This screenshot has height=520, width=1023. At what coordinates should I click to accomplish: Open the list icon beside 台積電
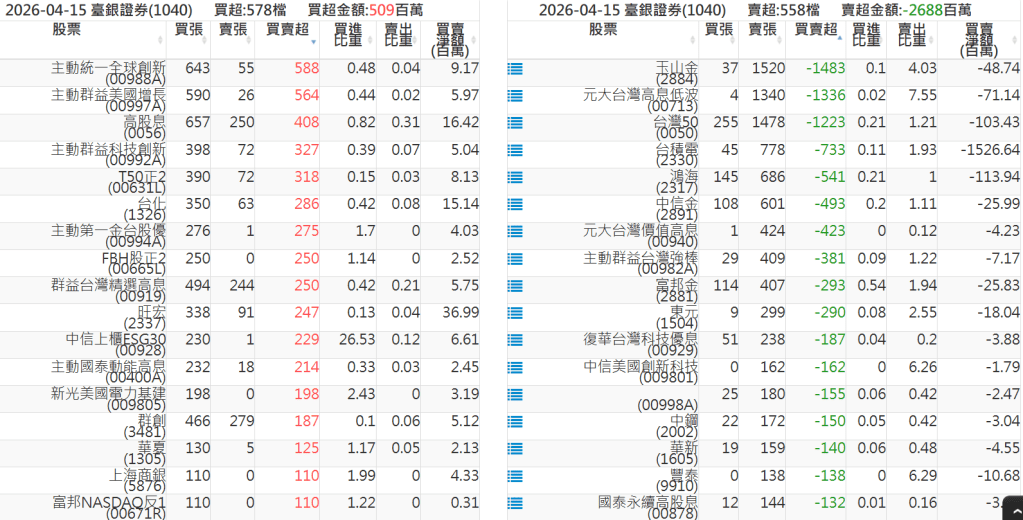tap(515, 150)
